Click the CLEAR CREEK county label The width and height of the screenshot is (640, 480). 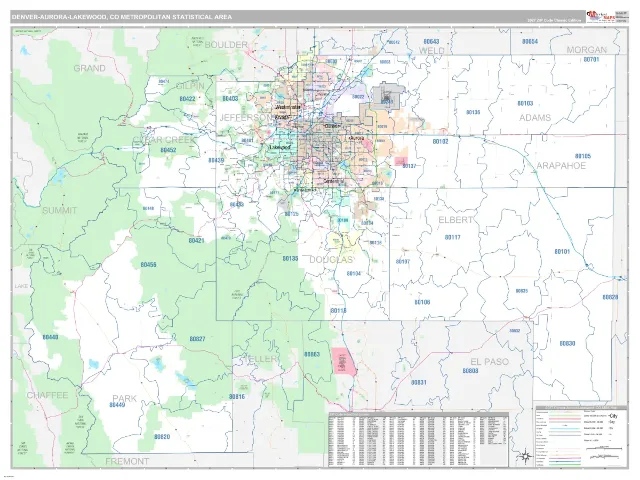165,140
